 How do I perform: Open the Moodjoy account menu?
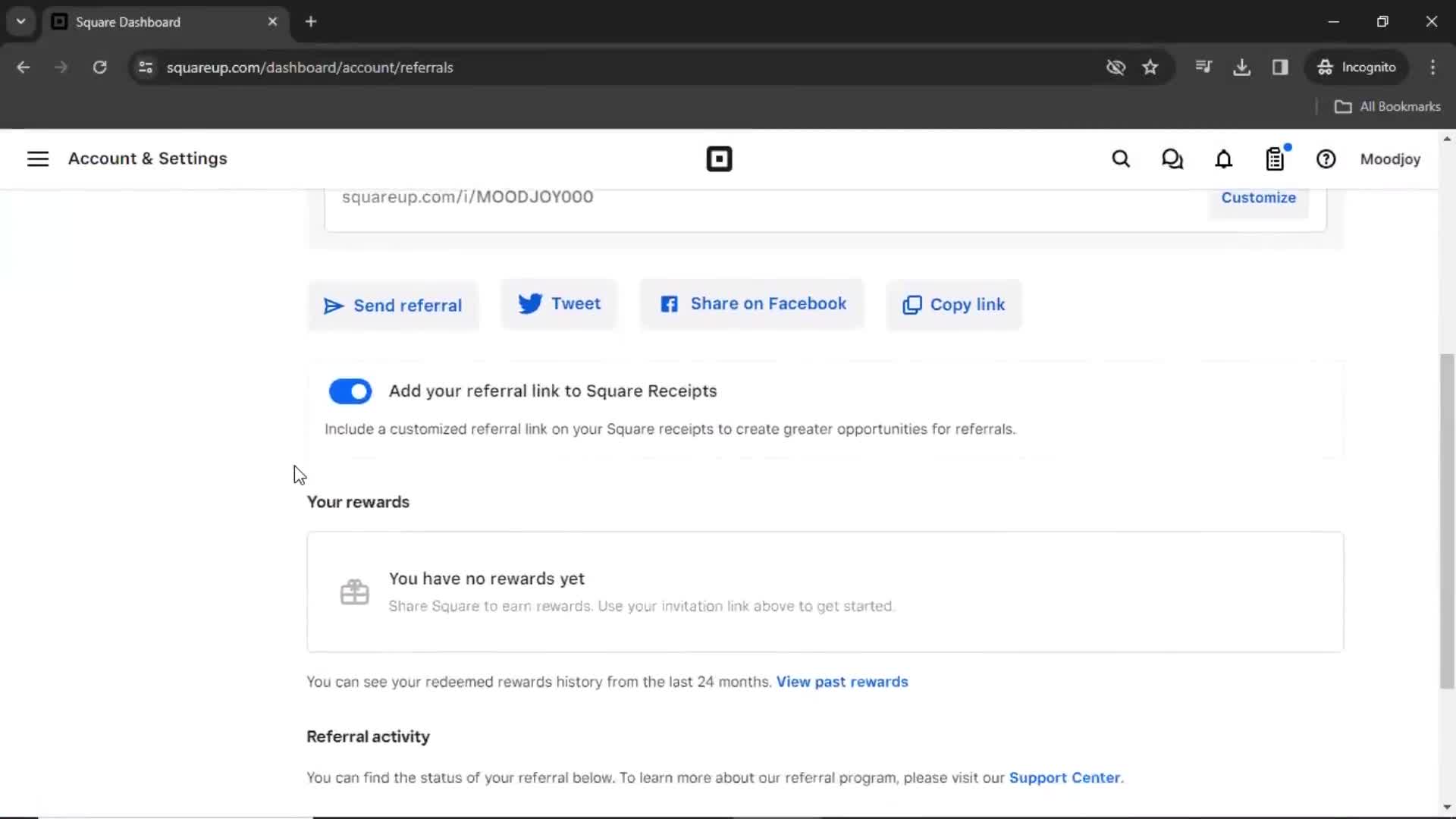(x=1390, y=159)
